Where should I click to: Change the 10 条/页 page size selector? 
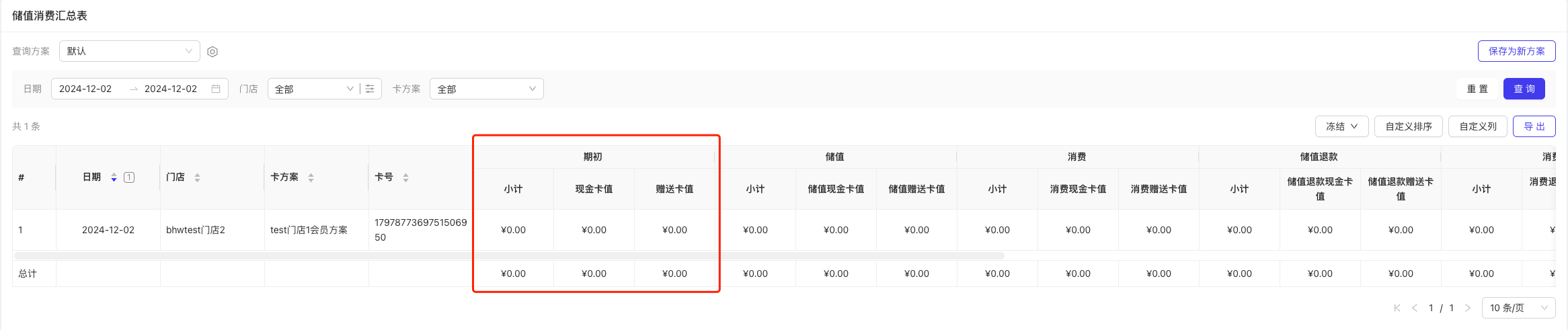[x=1519, y=308]
